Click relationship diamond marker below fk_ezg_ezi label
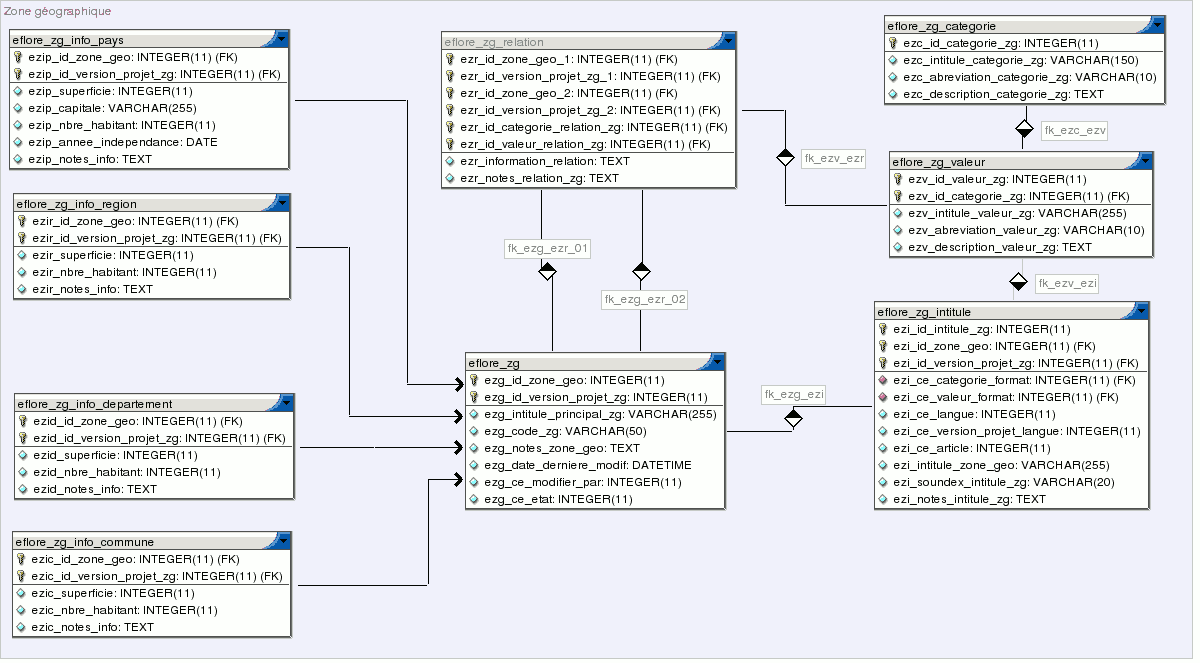1200x663 pixels. pyautogui.click(x=793, y=418)
